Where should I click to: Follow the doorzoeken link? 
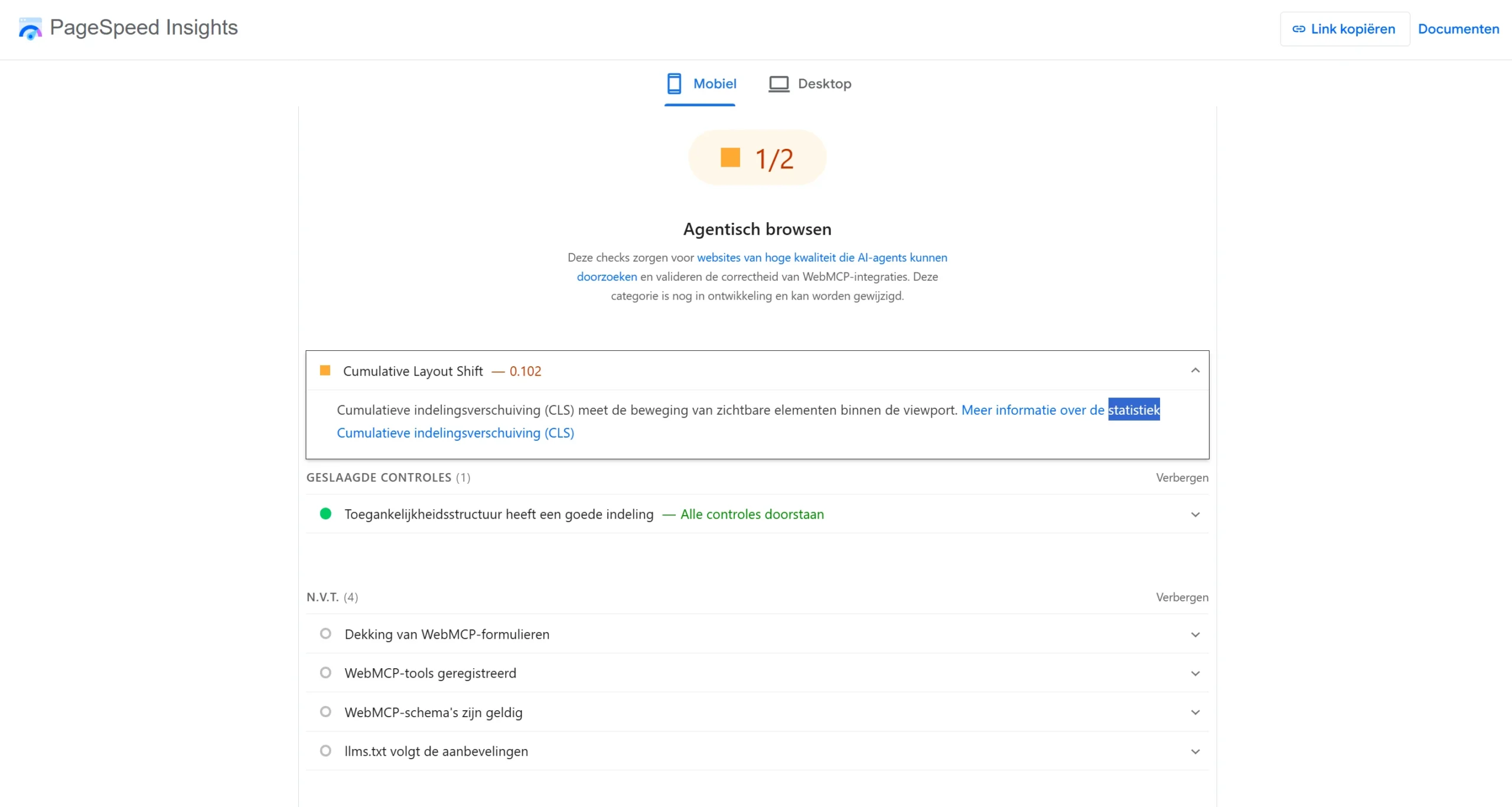[607, 276]
